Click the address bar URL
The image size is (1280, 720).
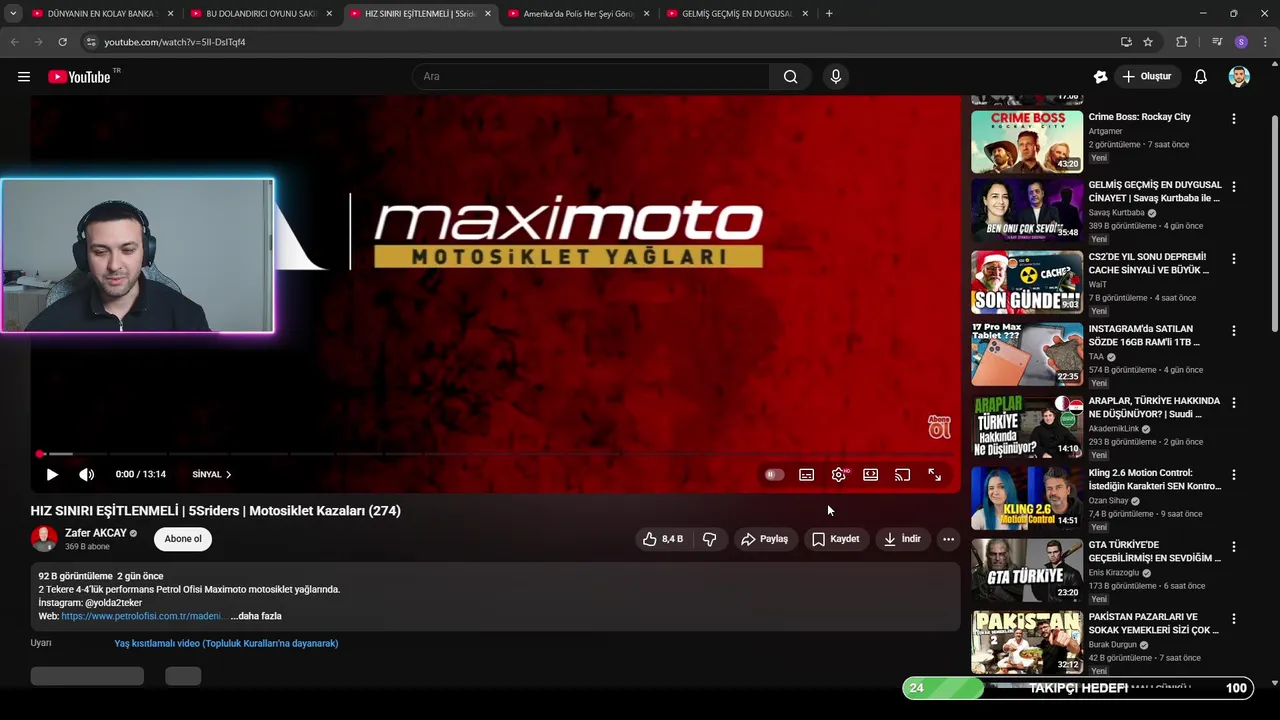coord(175,42)
